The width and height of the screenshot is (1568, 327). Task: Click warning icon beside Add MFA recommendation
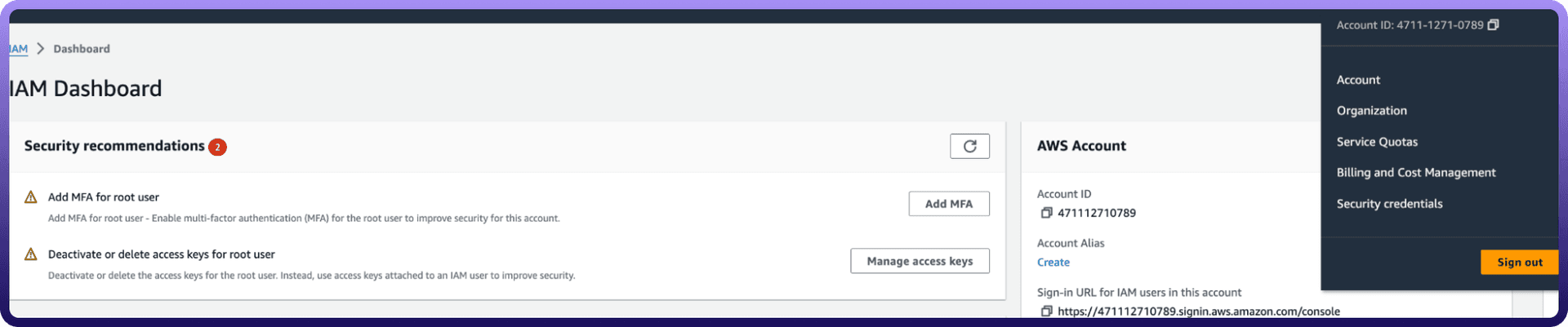(x=31, y=197)
